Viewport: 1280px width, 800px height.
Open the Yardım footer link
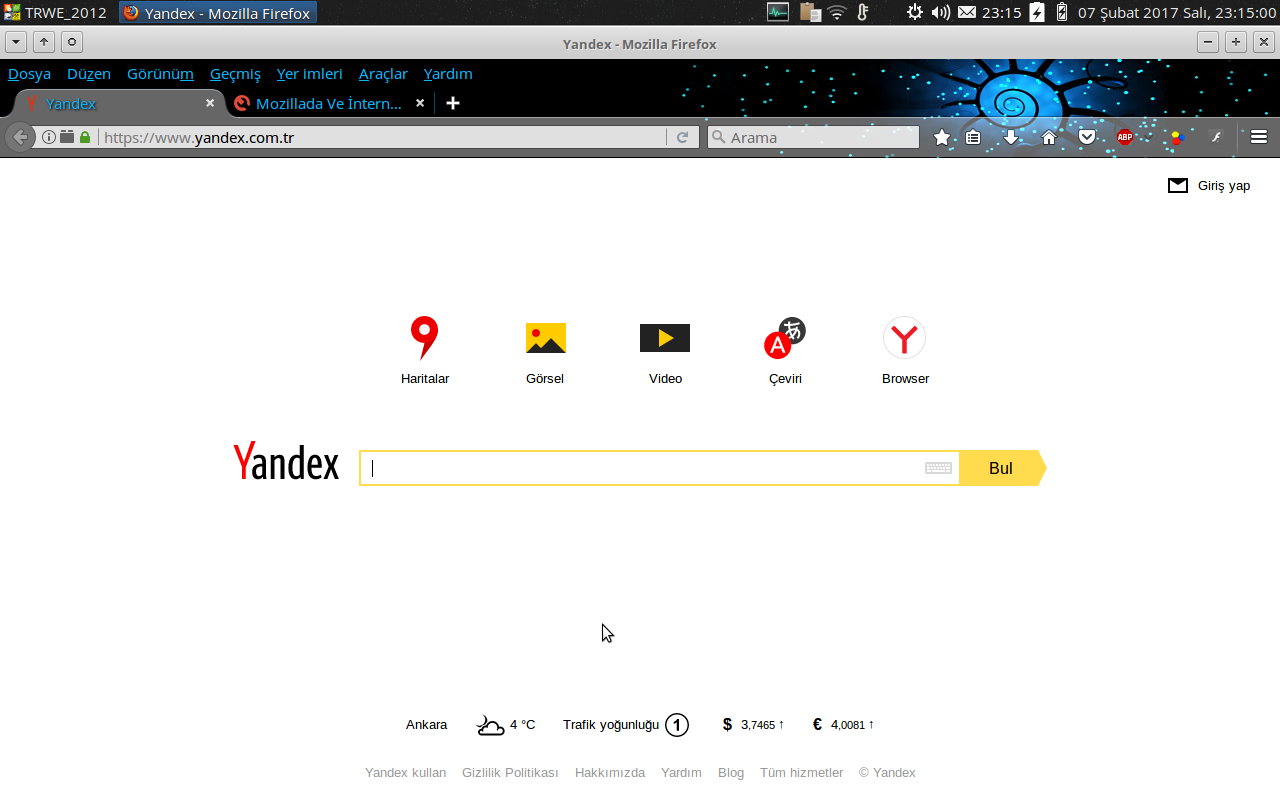(x=681, y=773)
